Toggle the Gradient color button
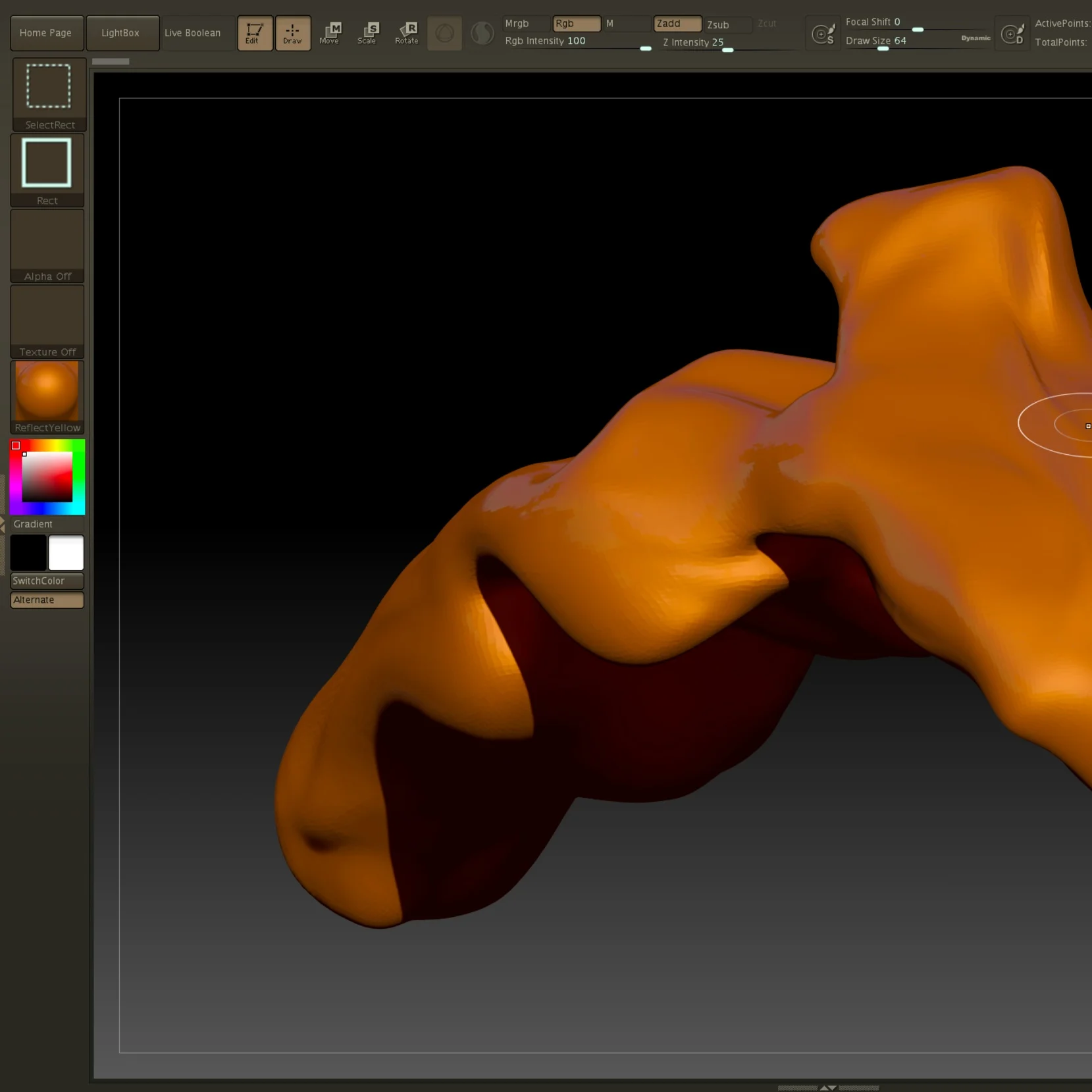The height and width of the screenshot is (1092, 1092). tap(47, 524)
